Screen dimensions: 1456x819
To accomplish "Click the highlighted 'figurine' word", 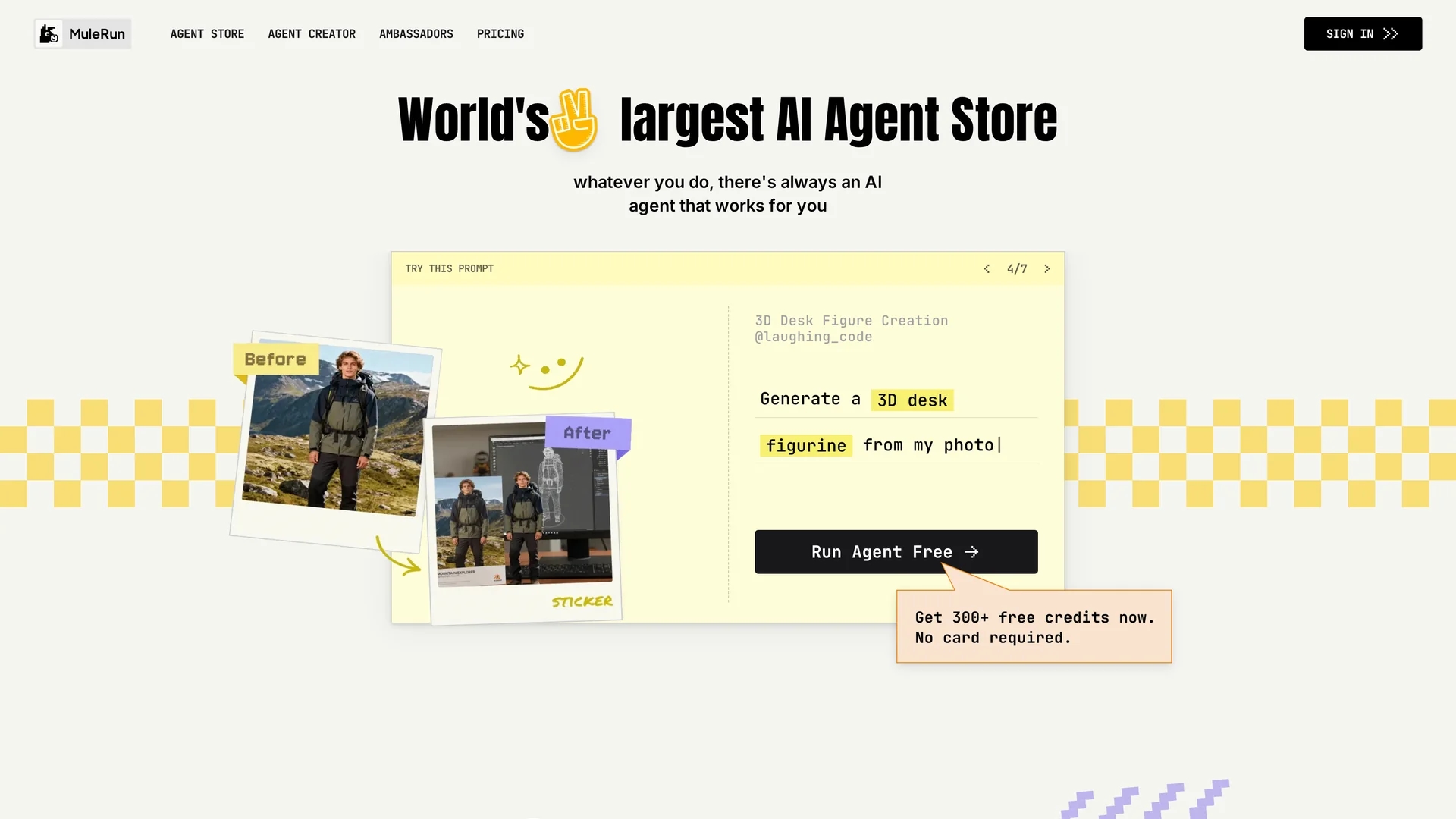I will pyautogui.click(x=806, y=446).
